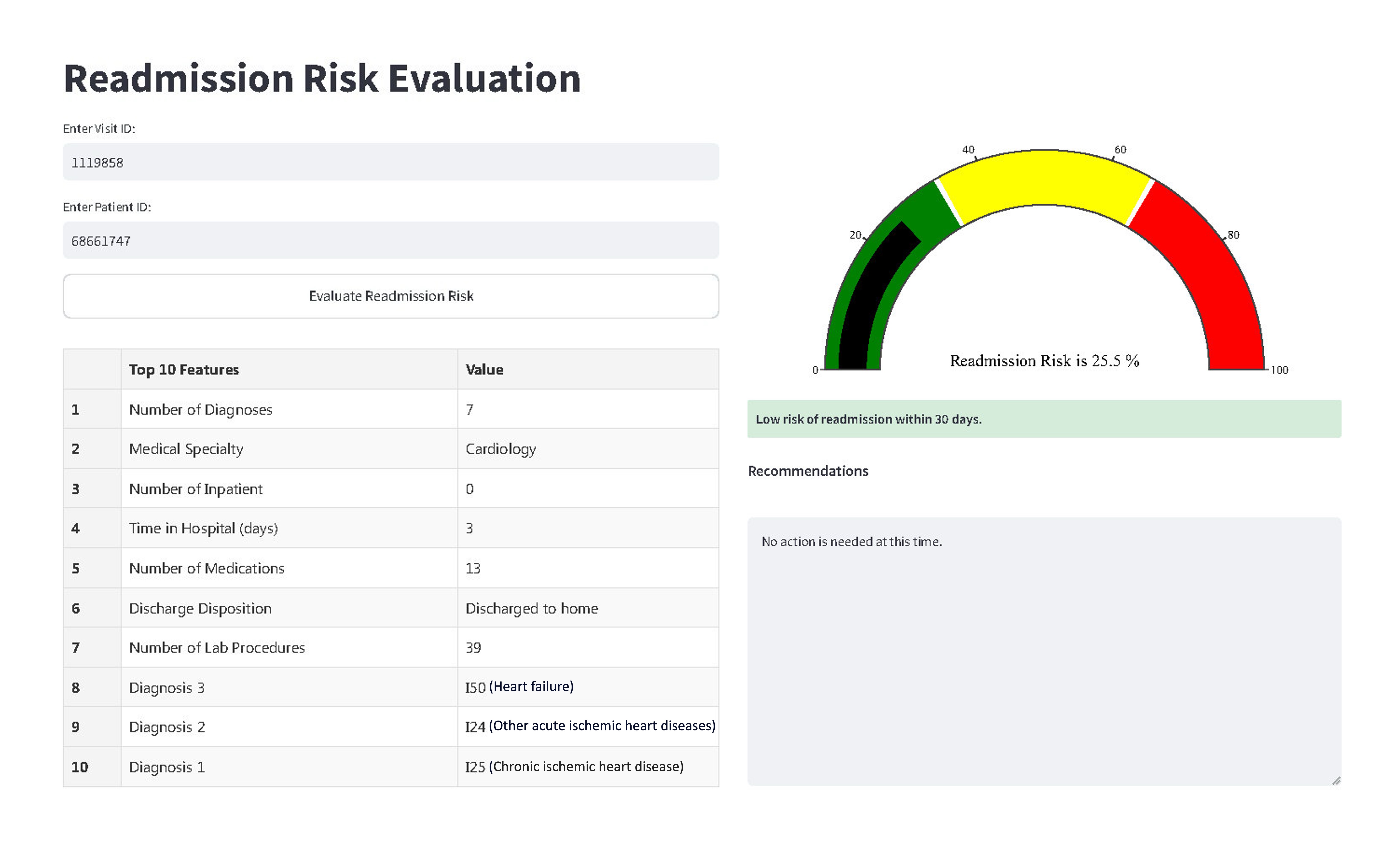Click the recommendations text area
Image resolution: width=1400 pixels, height=849 pixels.
coord(1044,652)
